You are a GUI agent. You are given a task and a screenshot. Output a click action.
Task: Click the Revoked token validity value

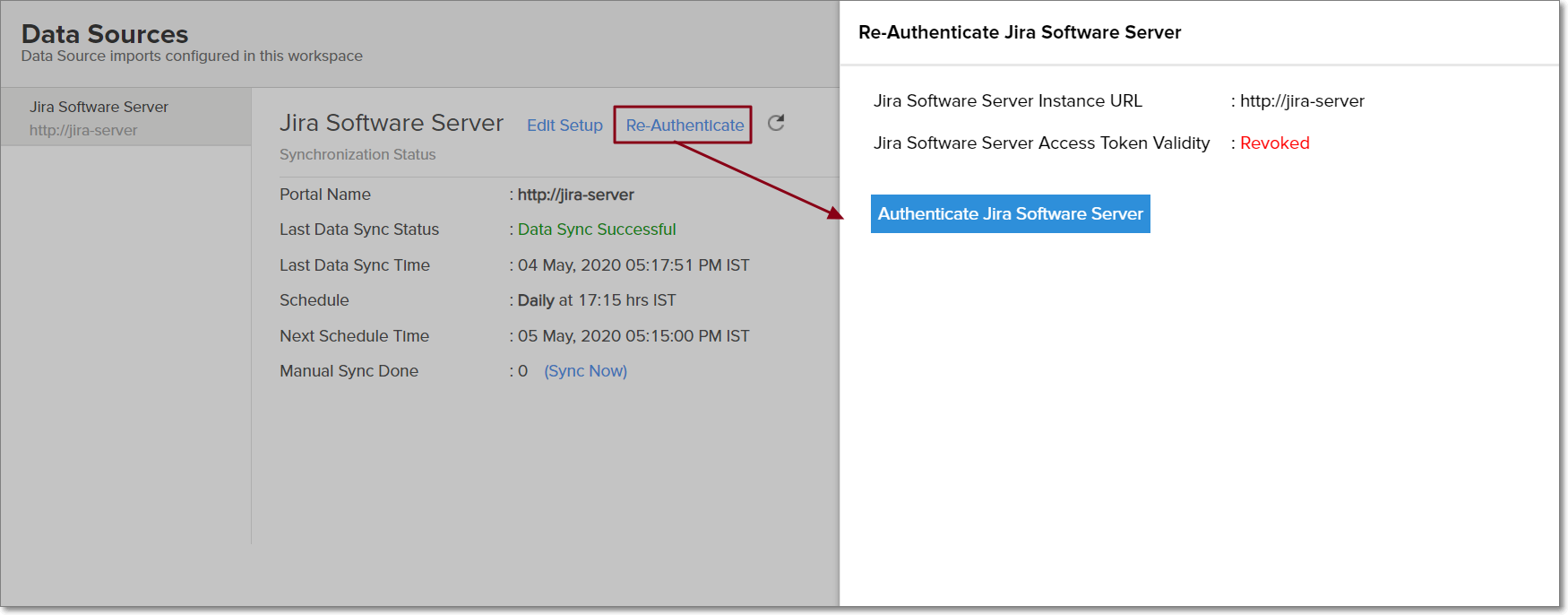pos(1274,143)
